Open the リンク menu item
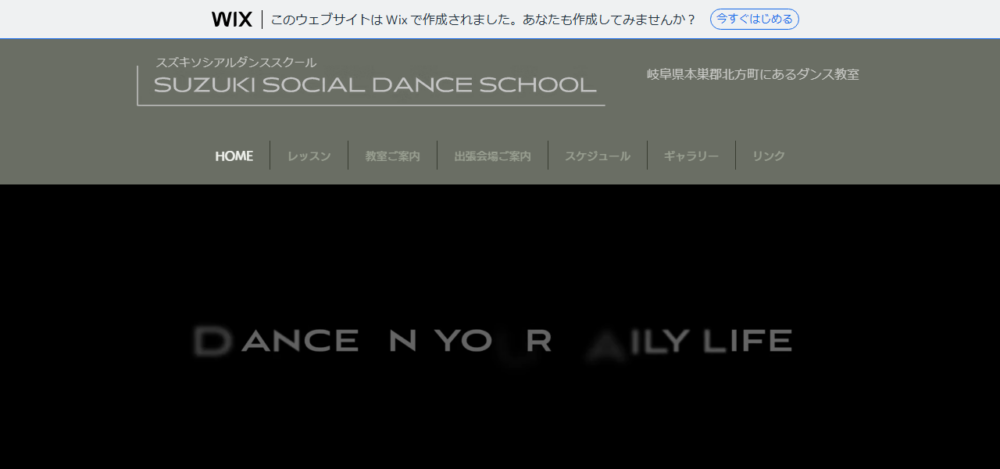The height and width of the screenshot is (469, 1000). point(768,156)
